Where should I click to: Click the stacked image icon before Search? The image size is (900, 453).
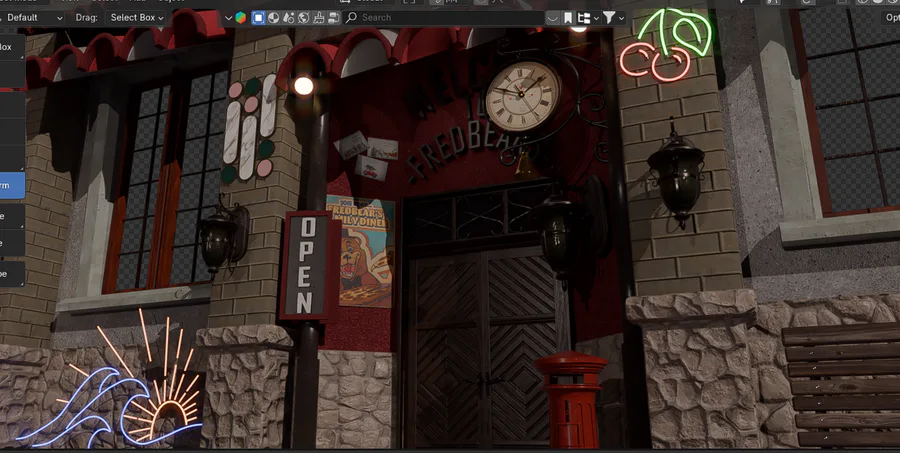(x=333, y=18)
